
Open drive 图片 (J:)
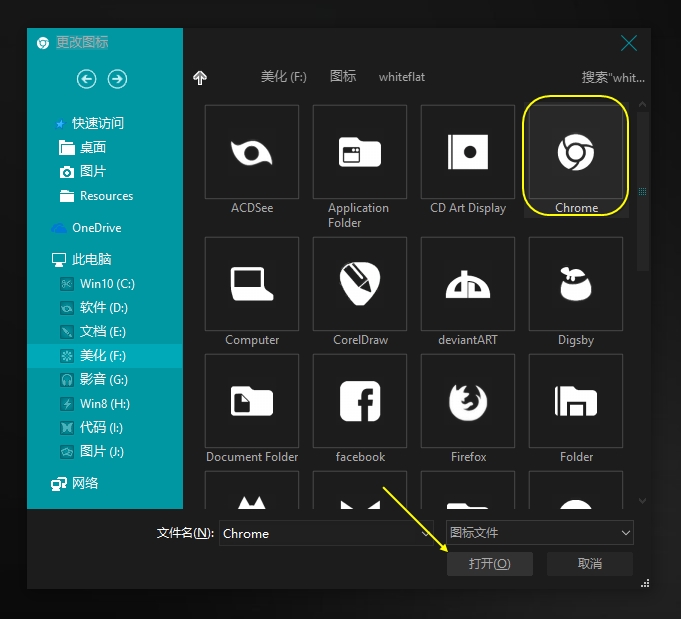[92, 451]
